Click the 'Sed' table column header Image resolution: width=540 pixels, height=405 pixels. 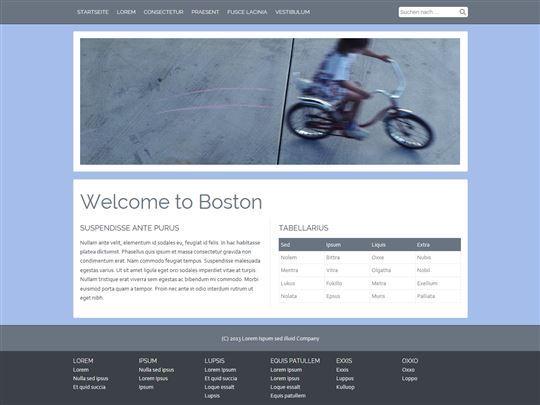[x=285, y=245]
